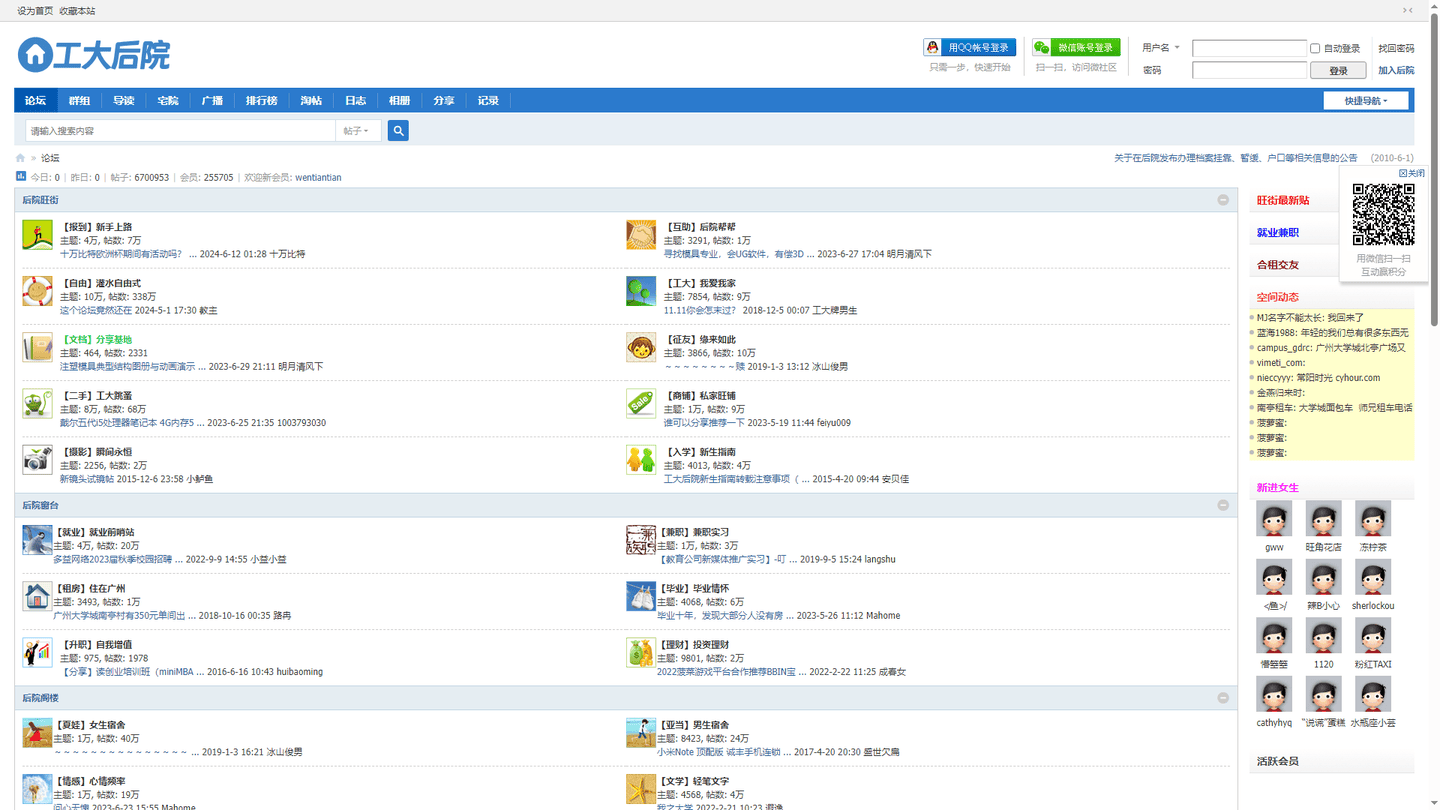Open the 自我增值 chart forum icon

tap(37, 653)
